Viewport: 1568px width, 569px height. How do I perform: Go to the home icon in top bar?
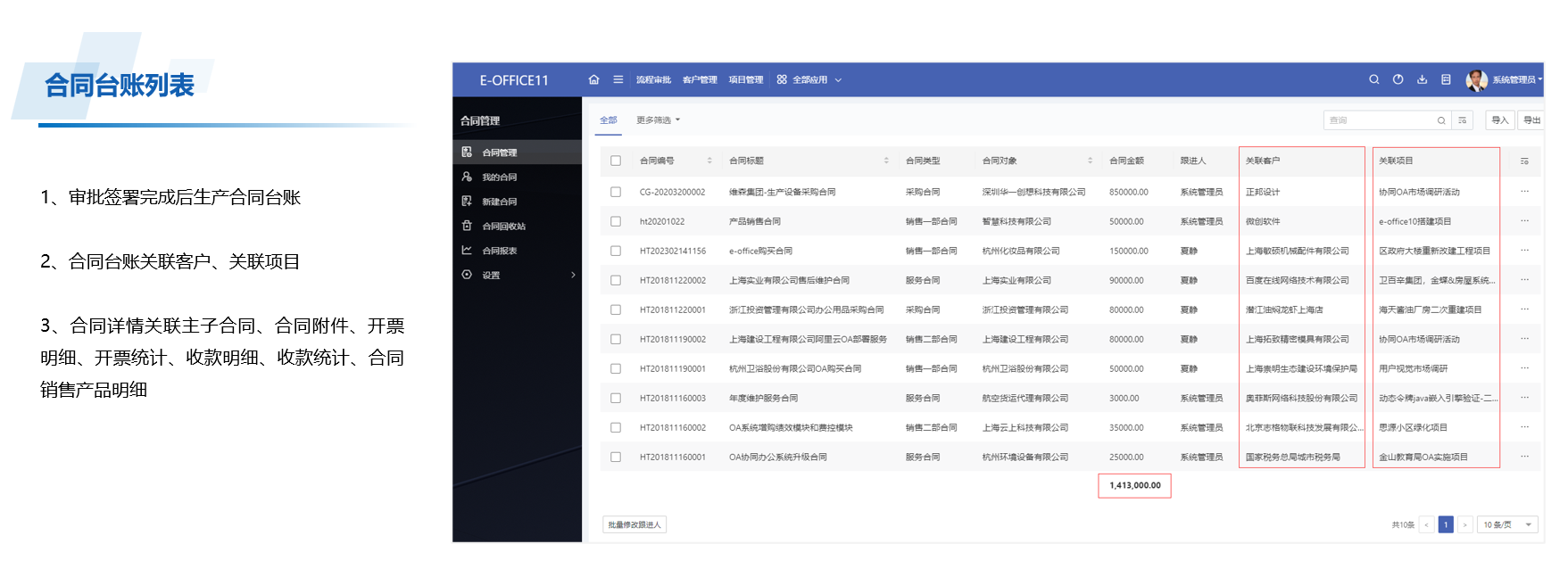(x=593, y=79)
